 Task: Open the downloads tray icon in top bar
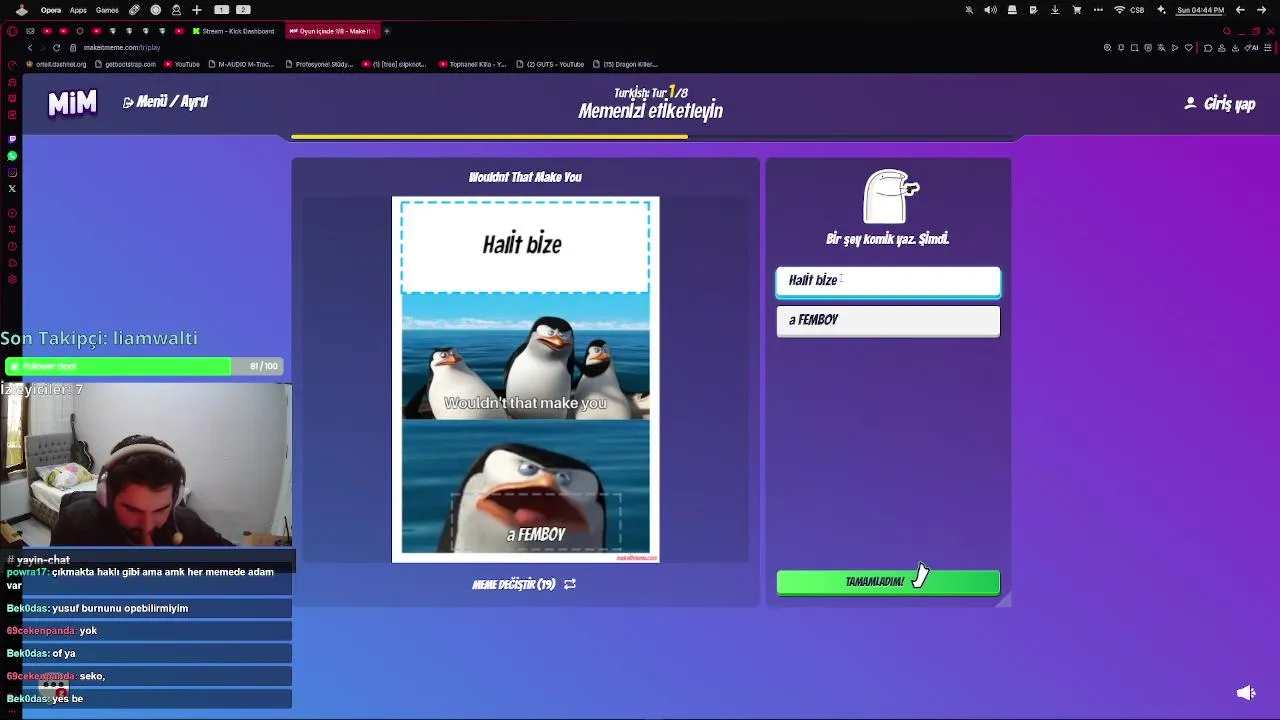(x=1054, y=10)
